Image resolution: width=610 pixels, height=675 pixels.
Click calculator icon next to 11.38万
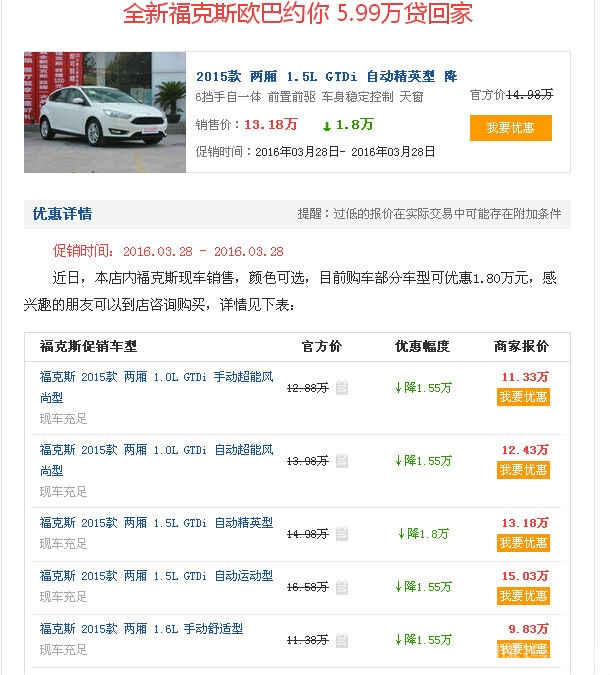click(x=342, y=640)
